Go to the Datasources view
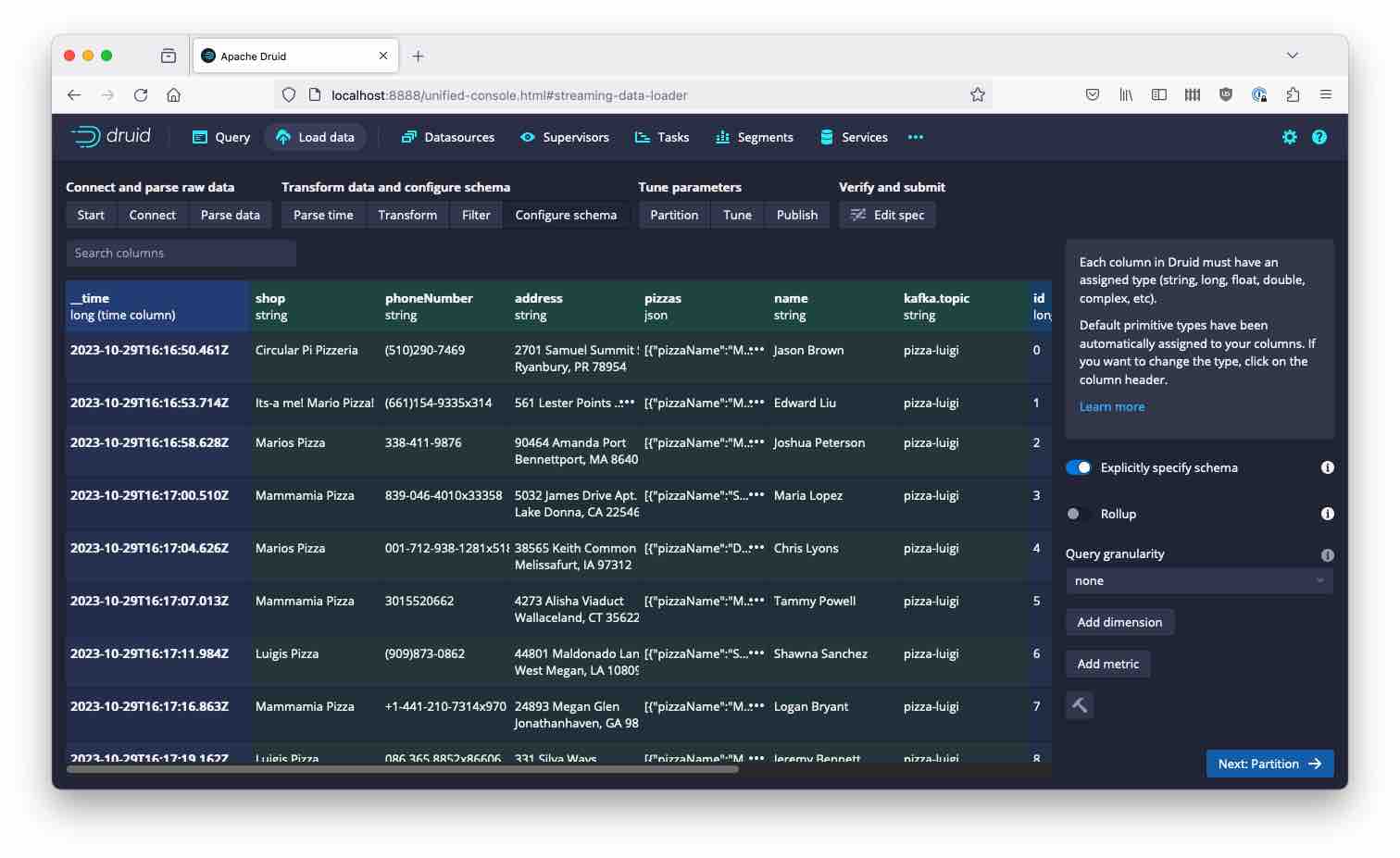Viewport: 1400px width, 858px height. [x=448, y=137]
